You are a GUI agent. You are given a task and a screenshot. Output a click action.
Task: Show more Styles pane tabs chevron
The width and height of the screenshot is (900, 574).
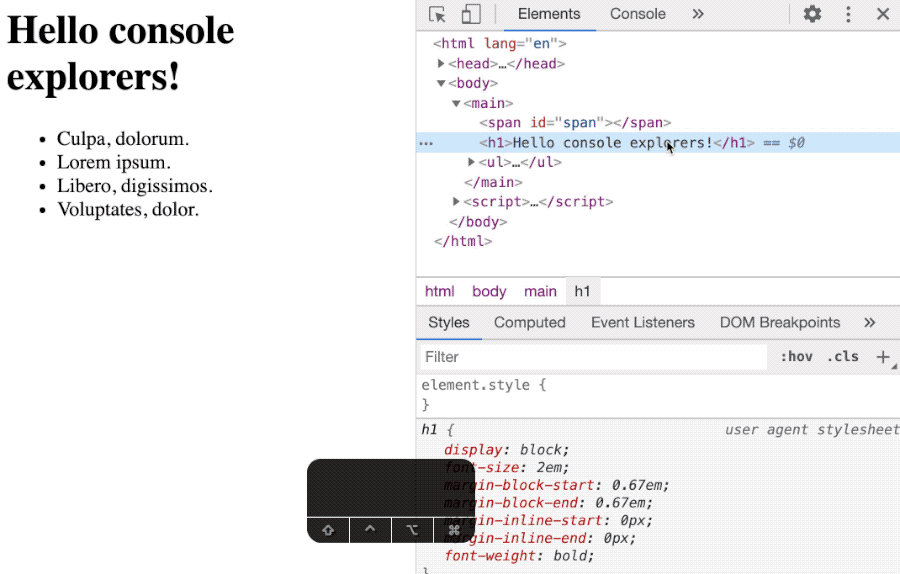point(869,322)
